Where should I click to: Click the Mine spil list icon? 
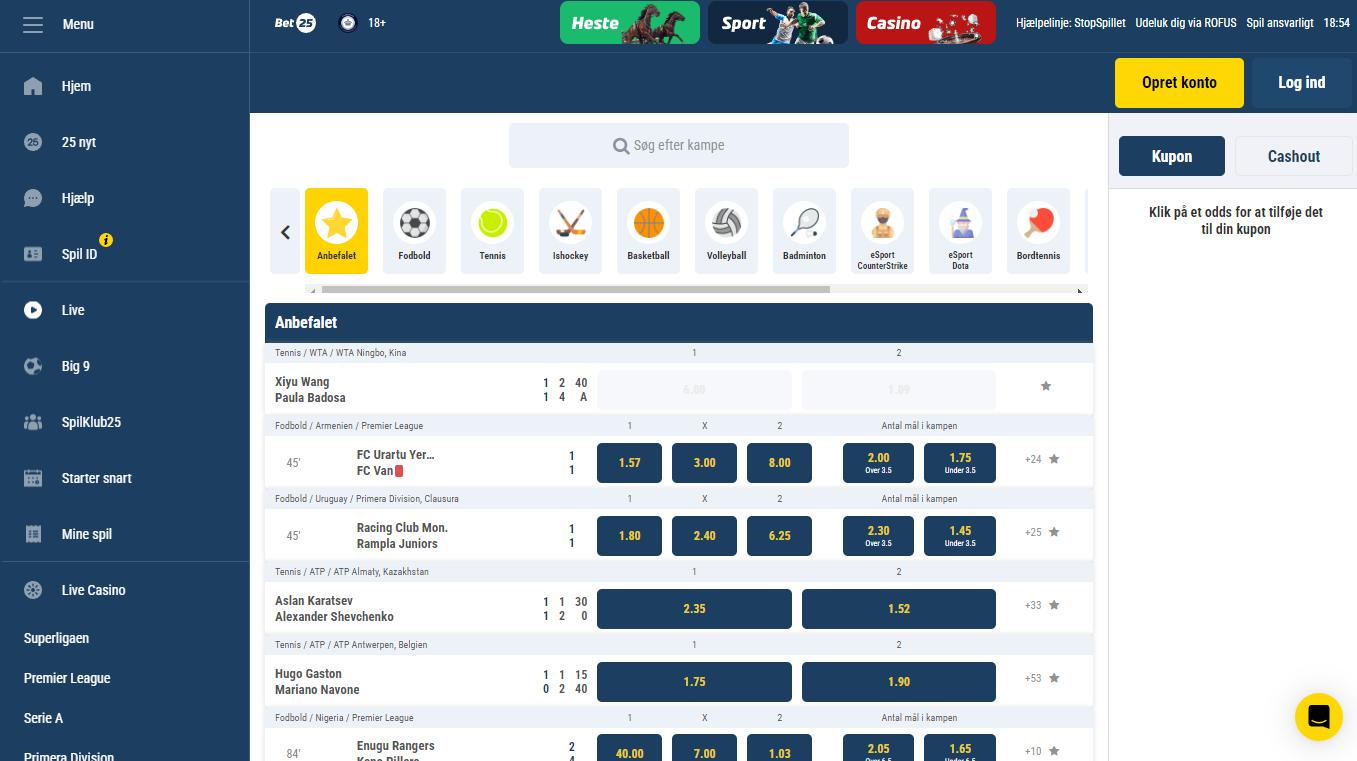pyautogui.click(x=33, y=534)
